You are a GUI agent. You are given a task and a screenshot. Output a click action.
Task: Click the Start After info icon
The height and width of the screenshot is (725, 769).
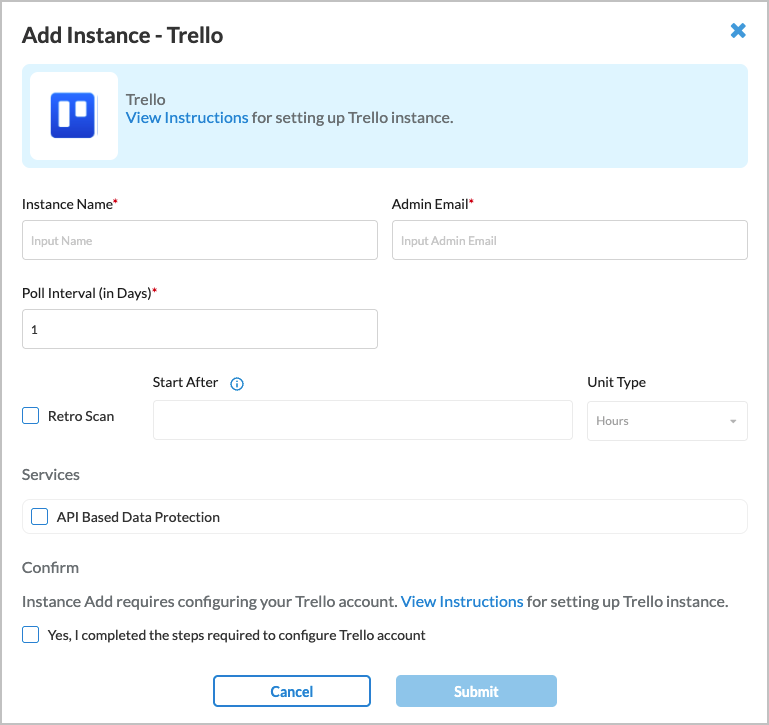[237, 384]
